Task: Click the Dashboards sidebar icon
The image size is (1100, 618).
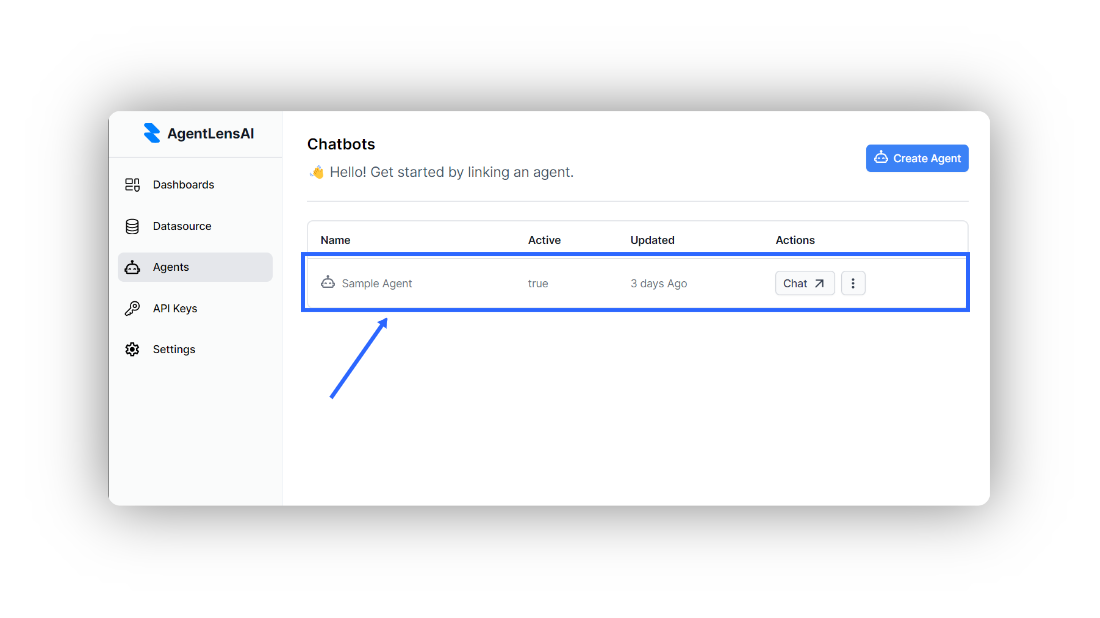Action: pyautogui.click(x=132, y=185)
